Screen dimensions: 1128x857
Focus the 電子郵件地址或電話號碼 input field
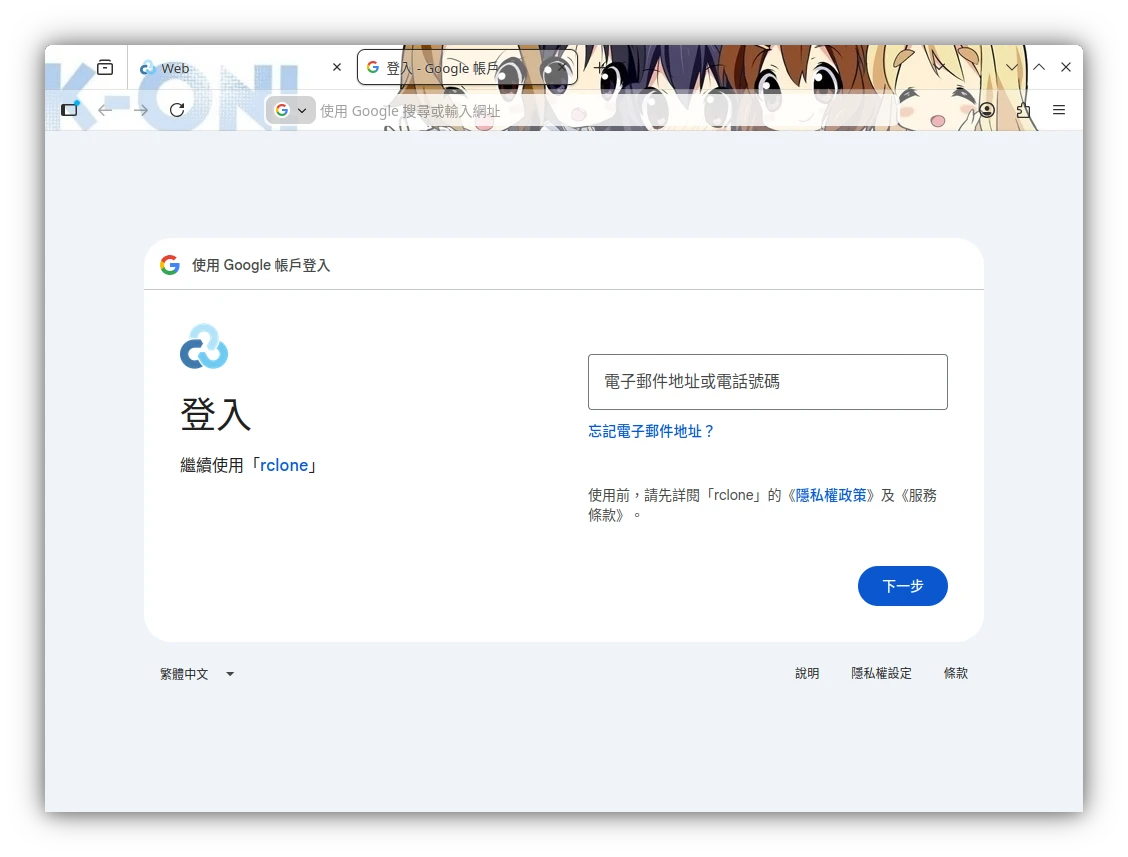[768, 382]
